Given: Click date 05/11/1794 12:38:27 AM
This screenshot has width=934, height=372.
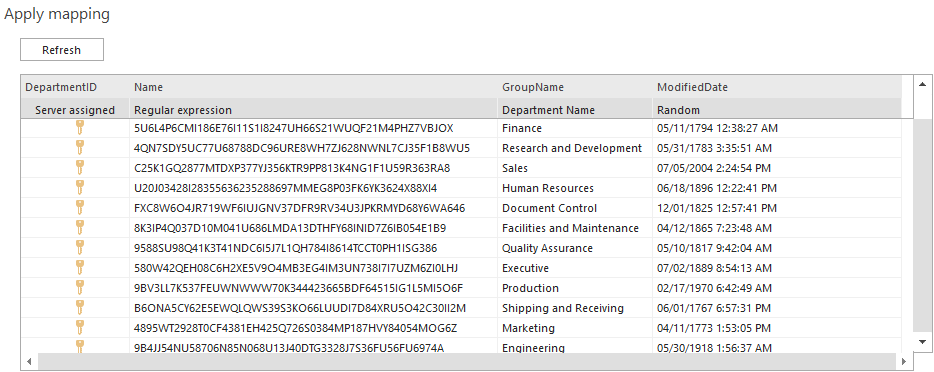Looking at the screenshot, I should (x=717, y=128).
